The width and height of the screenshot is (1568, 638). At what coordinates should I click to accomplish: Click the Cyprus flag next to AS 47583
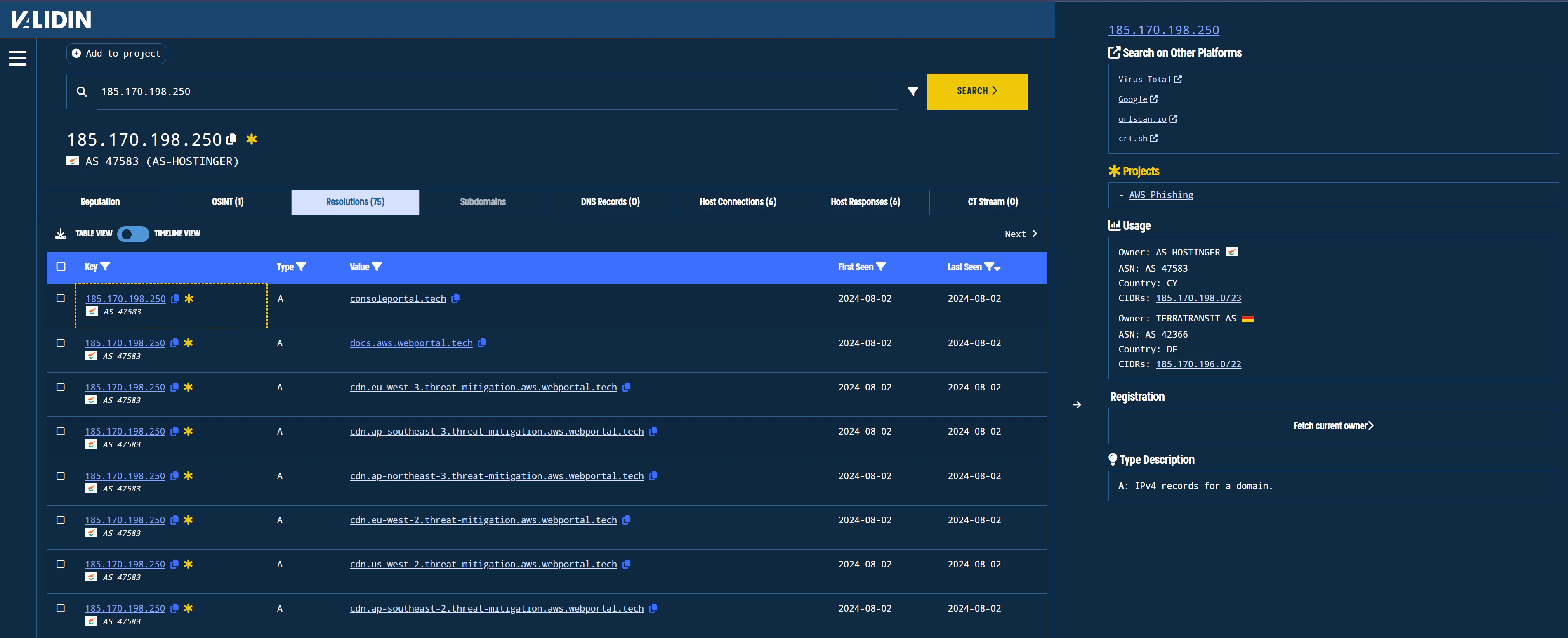pyautogui.click(x=73, y=161)
